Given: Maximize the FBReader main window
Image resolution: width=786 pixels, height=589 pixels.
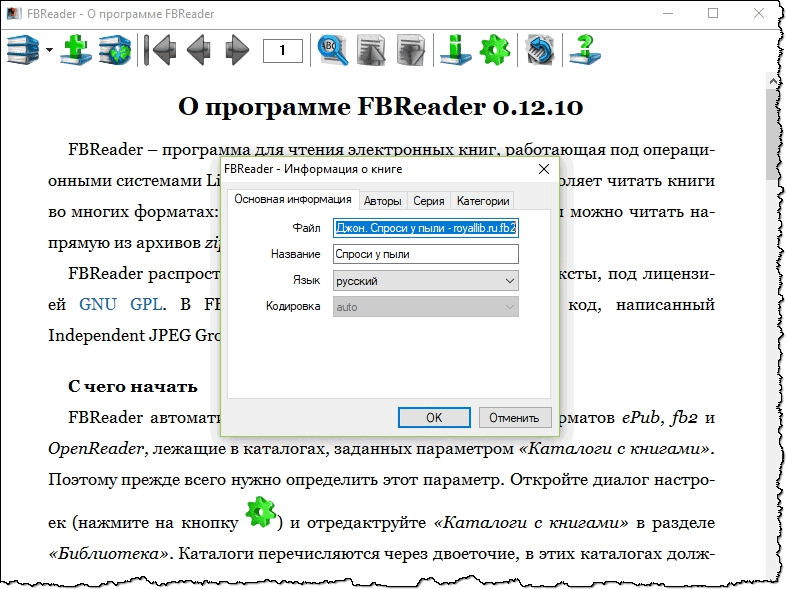Looking at the screenshot, I should pyautogui.click(x=713, y=14).
